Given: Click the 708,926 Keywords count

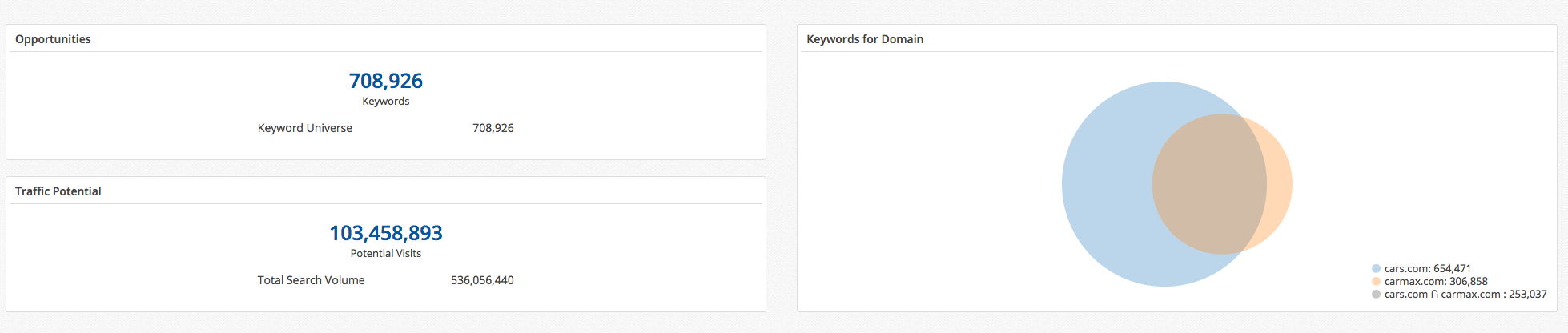Looking at the screenshot, I should point(386,81).
